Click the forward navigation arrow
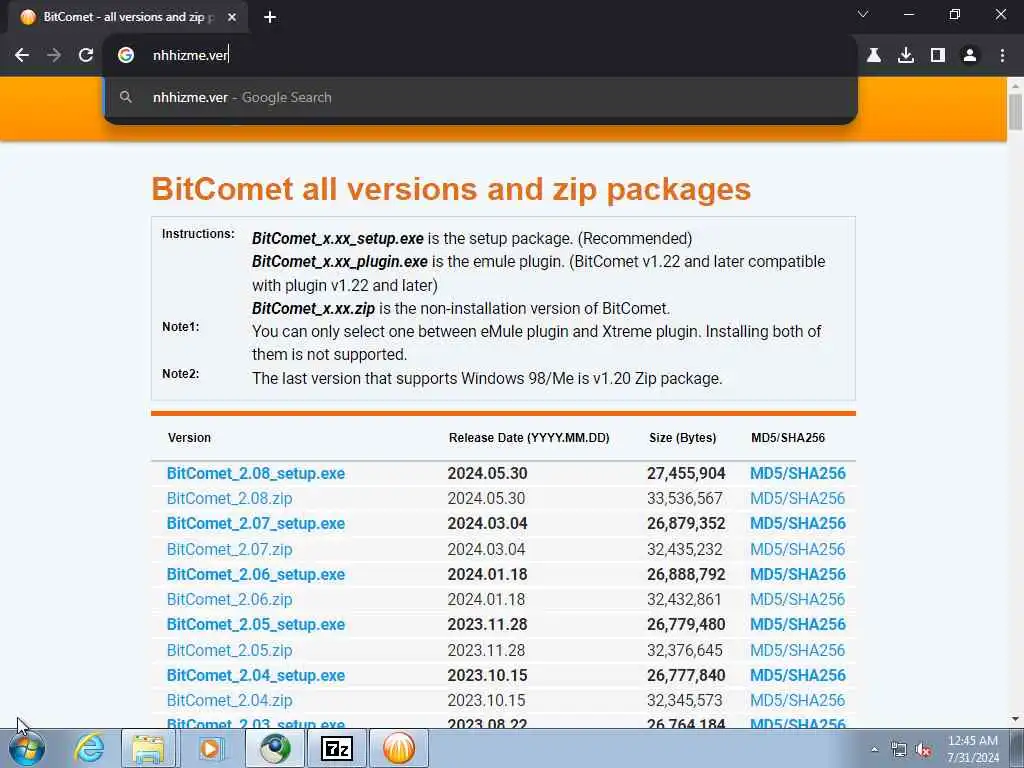Image resolution: width=1024 pixels, height=768 pixels. (x=54, y=56)
